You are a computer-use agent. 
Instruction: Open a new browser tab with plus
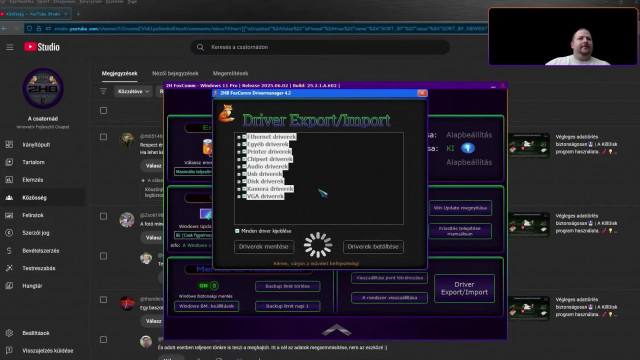(78, 14)
